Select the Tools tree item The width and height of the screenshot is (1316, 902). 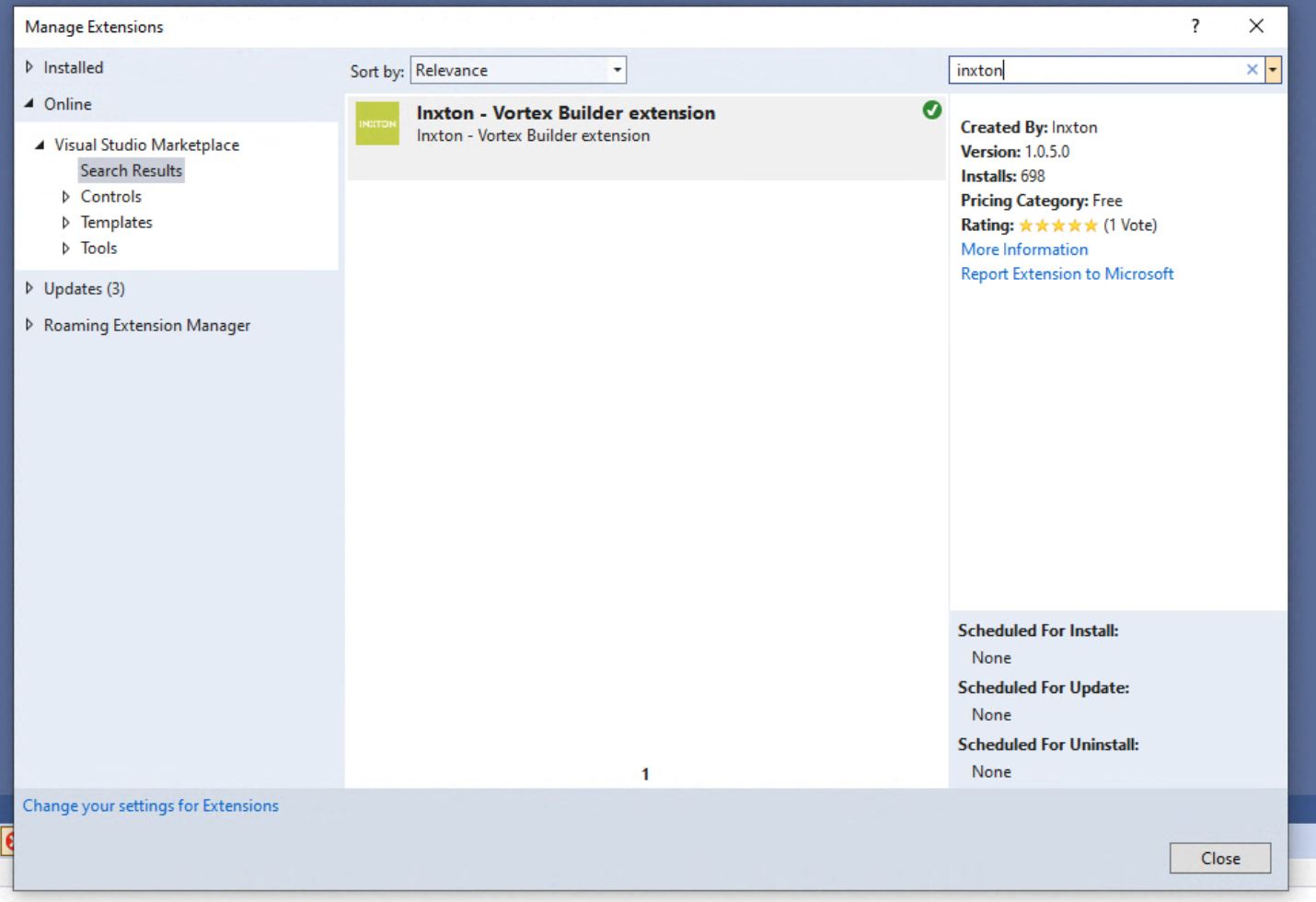click(x=98, y=248)
